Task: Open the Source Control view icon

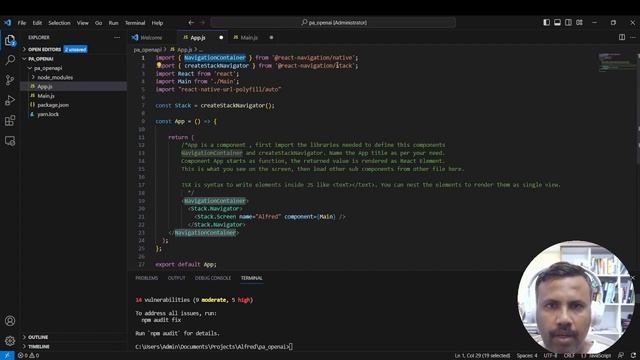Action: click(x=10, y=80)
